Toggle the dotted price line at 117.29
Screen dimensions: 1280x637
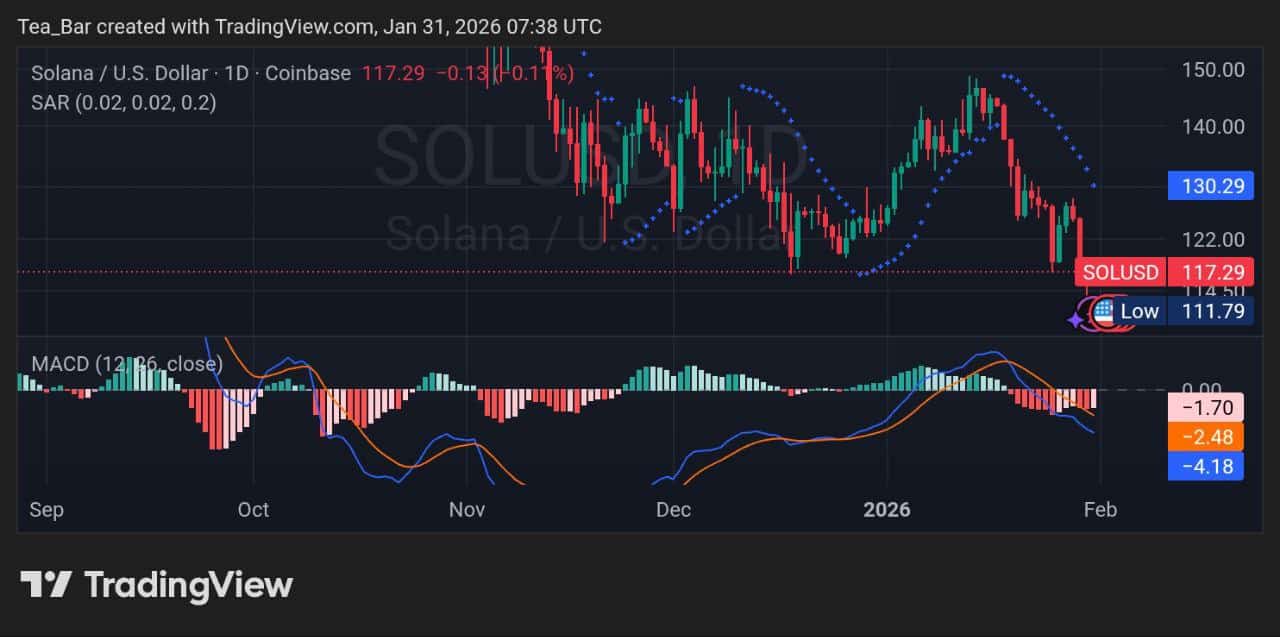click(500, 270)
